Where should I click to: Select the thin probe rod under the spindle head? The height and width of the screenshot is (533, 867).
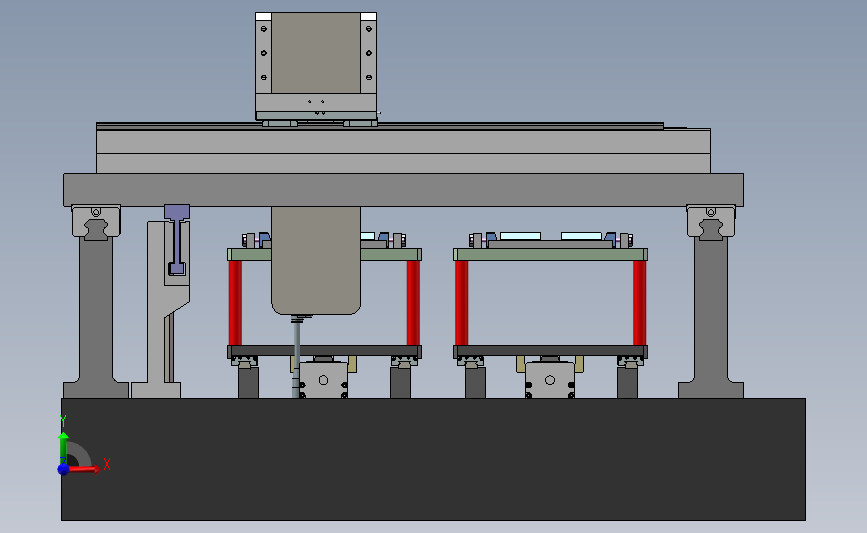coord(297,357)
